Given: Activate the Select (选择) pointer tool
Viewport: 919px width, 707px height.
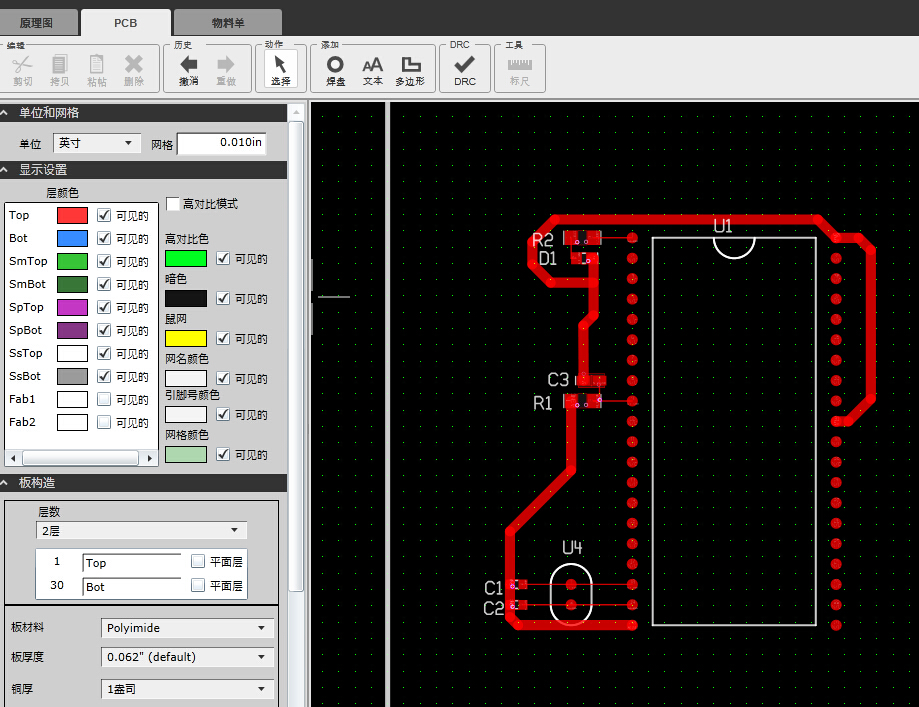Looking at the screenshot, I should 281,69.
